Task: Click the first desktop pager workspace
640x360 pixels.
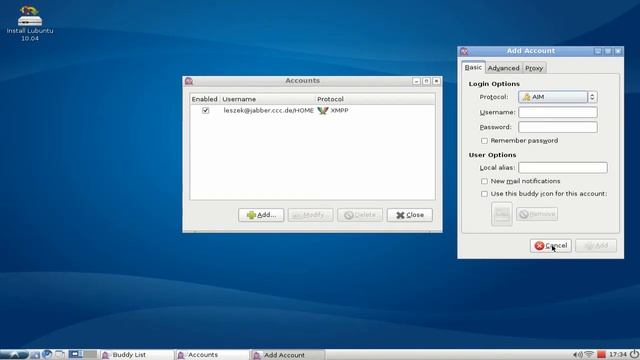Action: 76,354
